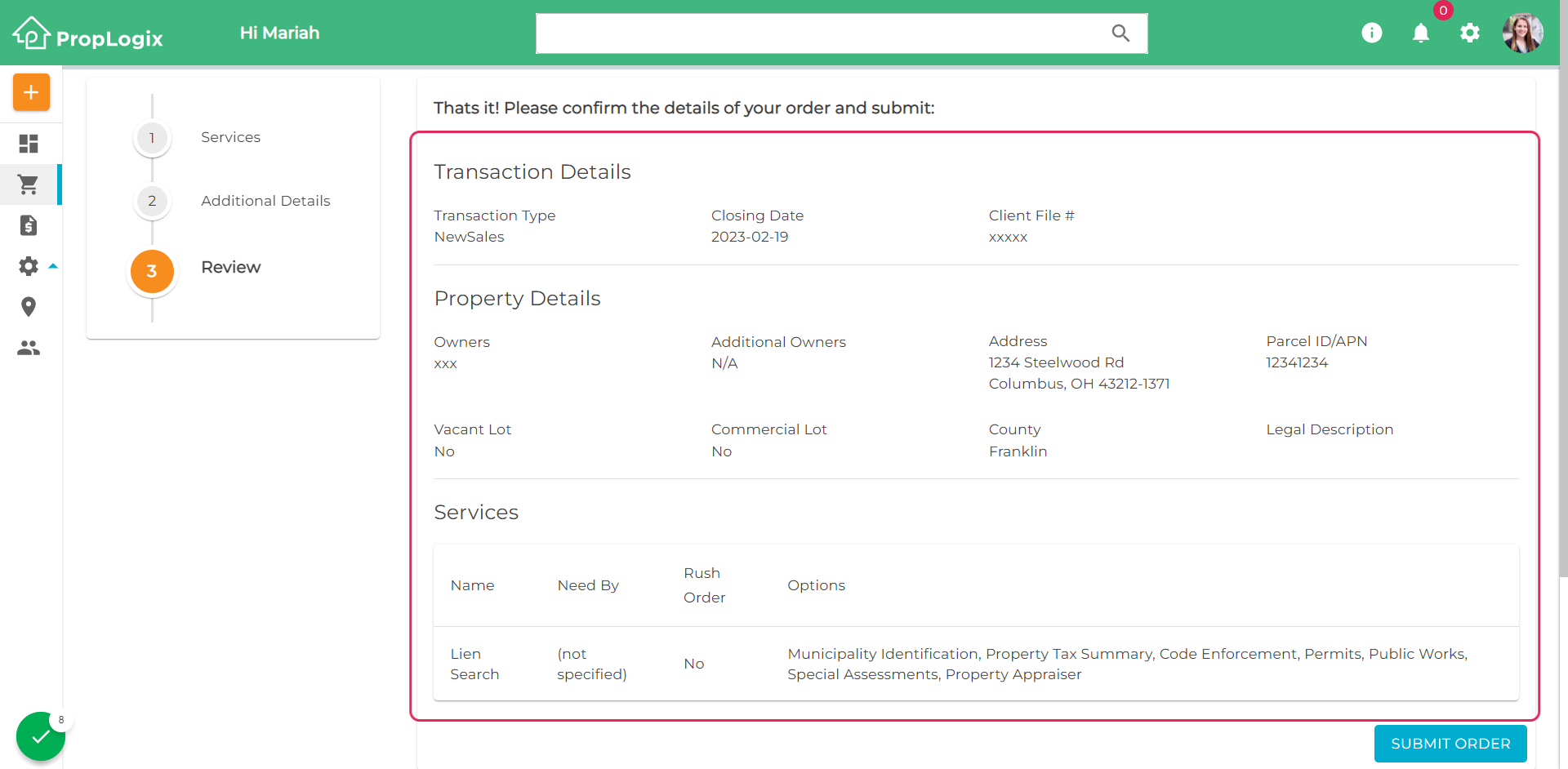Go to step 1 Services

click(x=152, y=138)
